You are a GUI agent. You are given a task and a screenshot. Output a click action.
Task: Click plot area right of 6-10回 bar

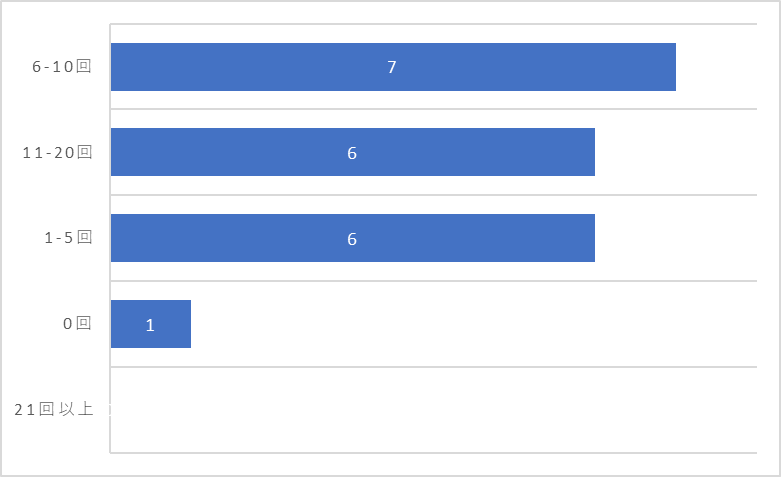click(716, 67)
